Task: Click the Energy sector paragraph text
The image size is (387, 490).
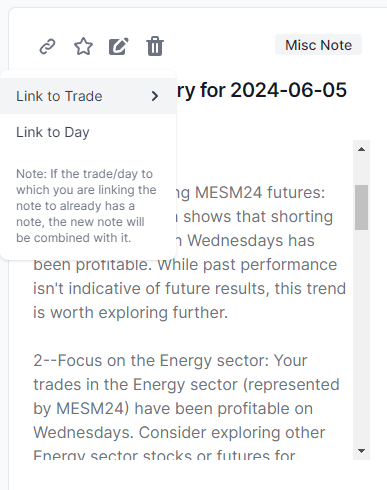Action: tap(186, 408)
